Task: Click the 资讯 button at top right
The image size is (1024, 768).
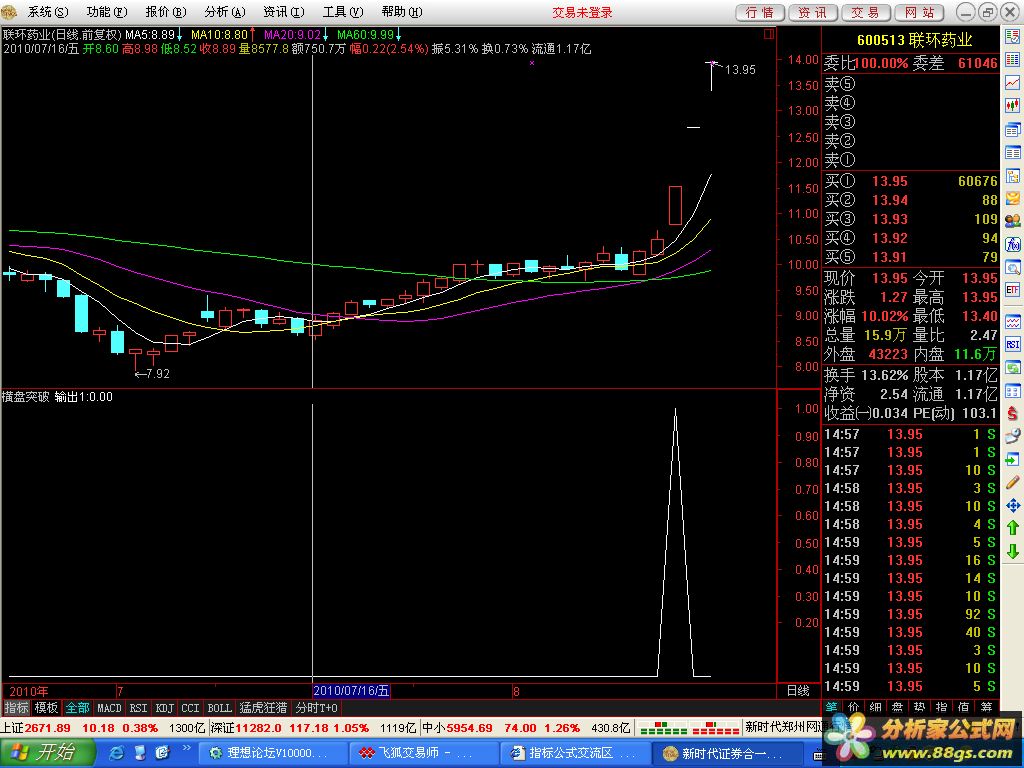Action: click(x=812, y=12)
